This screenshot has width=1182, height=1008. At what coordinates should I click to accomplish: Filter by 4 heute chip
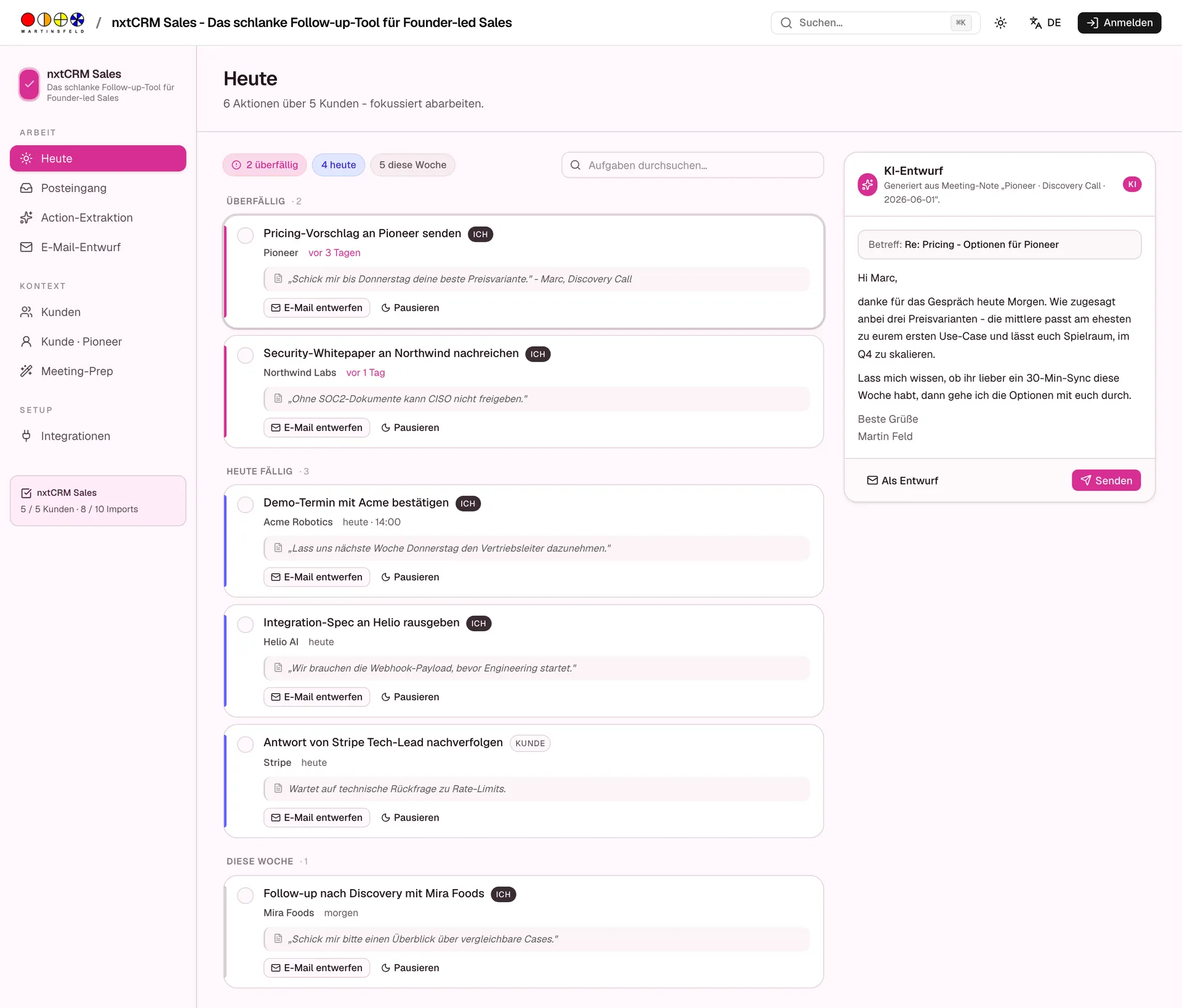pos(339,165)
